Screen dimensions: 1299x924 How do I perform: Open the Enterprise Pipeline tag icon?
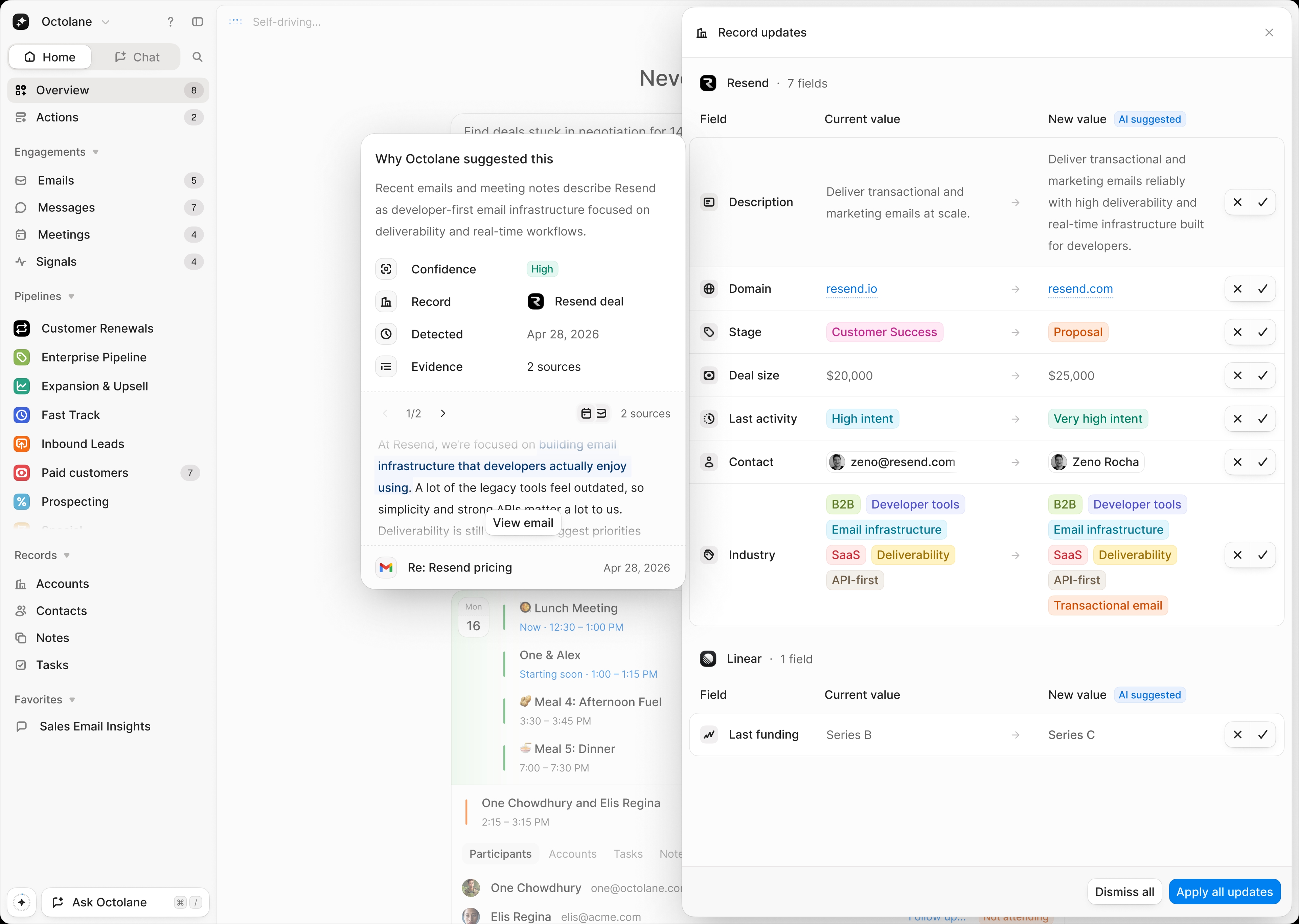[22, 357]
